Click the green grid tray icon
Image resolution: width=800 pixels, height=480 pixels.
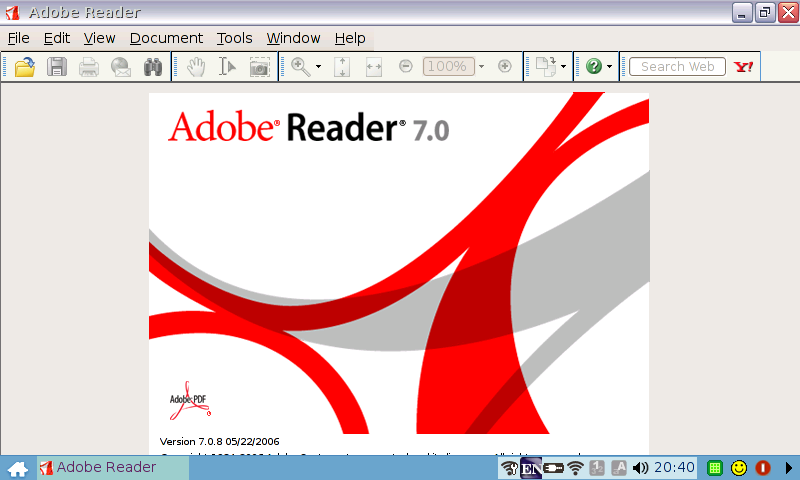click(715, 468)
